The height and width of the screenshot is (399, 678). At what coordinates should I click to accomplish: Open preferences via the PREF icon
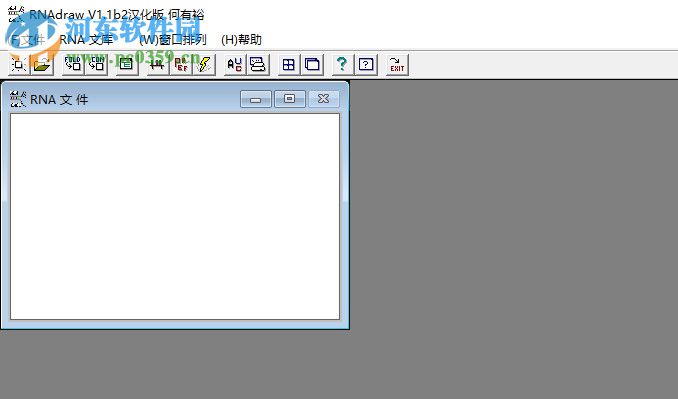[181, 65]
